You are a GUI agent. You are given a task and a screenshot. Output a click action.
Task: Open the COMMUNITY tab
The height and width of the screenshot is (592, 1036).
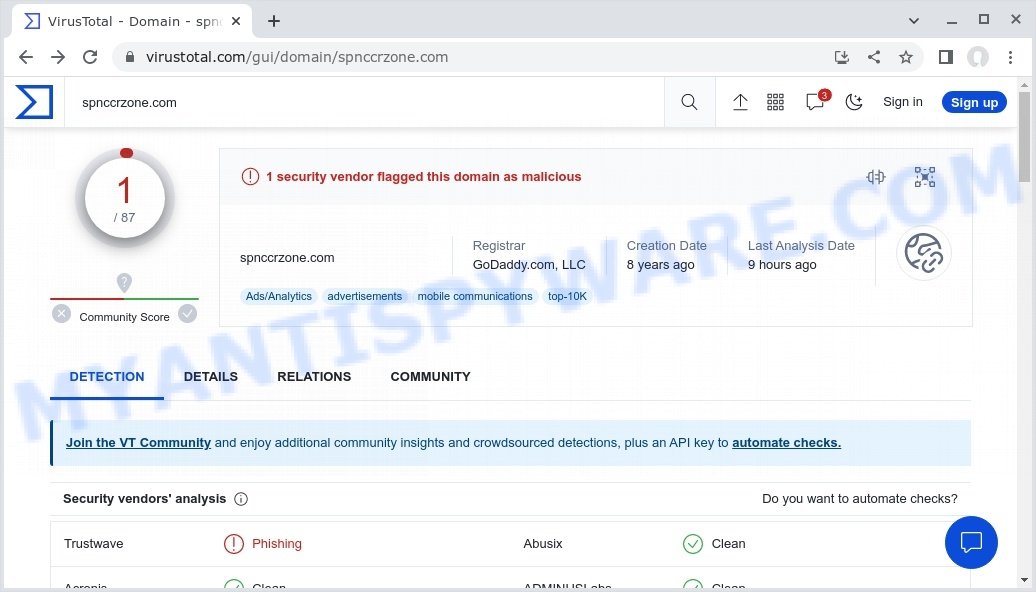tap(430, 377)
